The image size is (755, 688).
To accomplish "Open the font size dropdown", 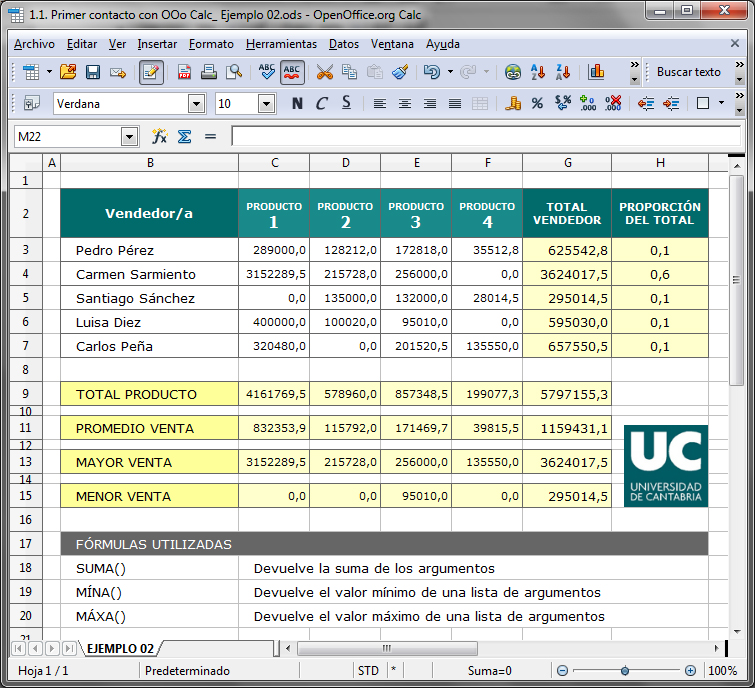I will [266, 104].
